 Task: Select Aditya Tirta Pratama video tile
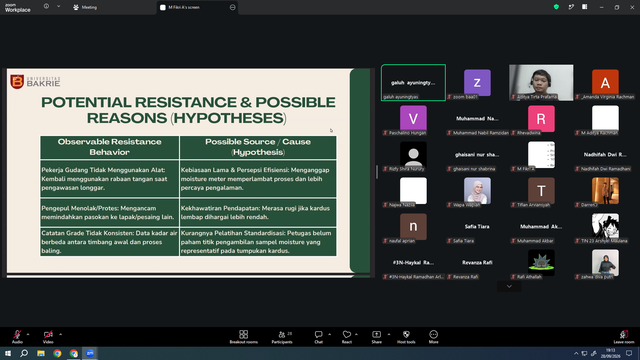pos(541,82)
